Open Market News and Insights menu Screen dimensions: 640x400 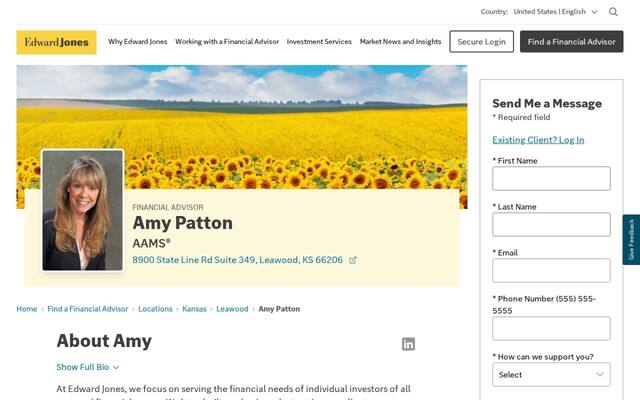400,42
